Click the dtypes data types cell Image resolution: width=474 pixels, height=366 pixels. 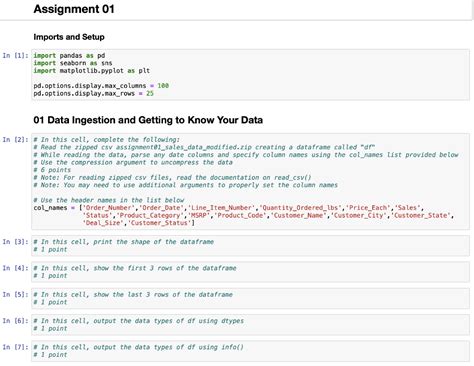[x=250, y=325]
